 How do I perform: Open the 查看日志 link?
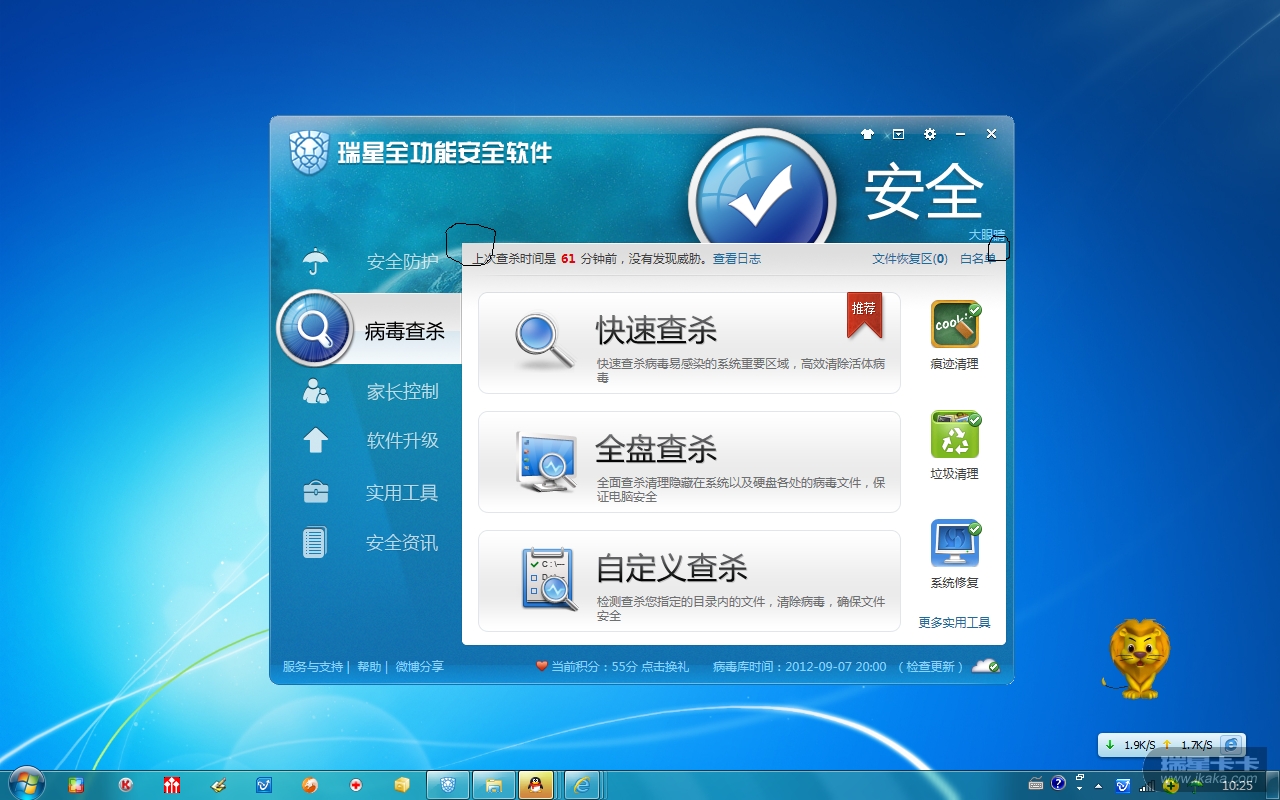coord(737,259)
